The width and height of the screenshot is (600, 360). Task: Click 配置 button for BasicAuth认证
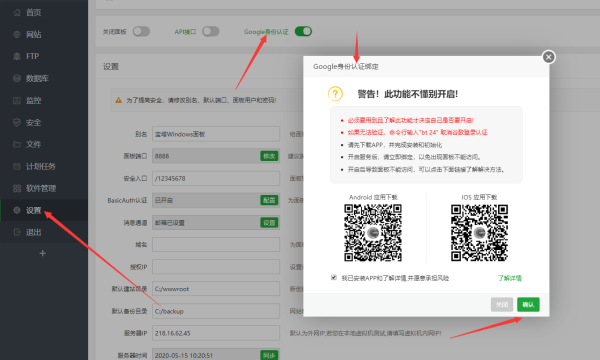point(269,200)
